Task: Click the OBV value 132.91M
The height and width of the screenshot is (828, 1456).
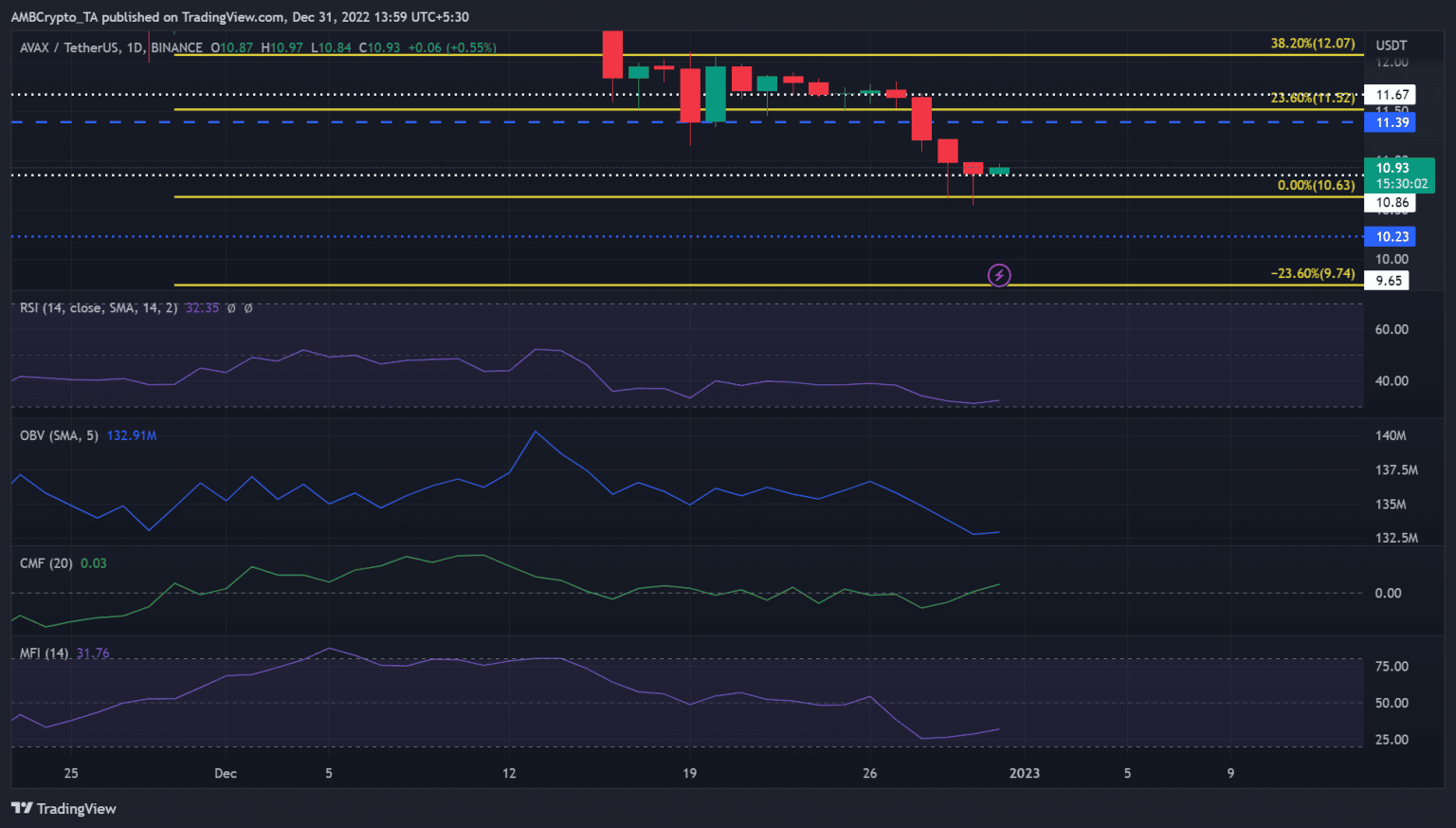Action: (132, 435)
